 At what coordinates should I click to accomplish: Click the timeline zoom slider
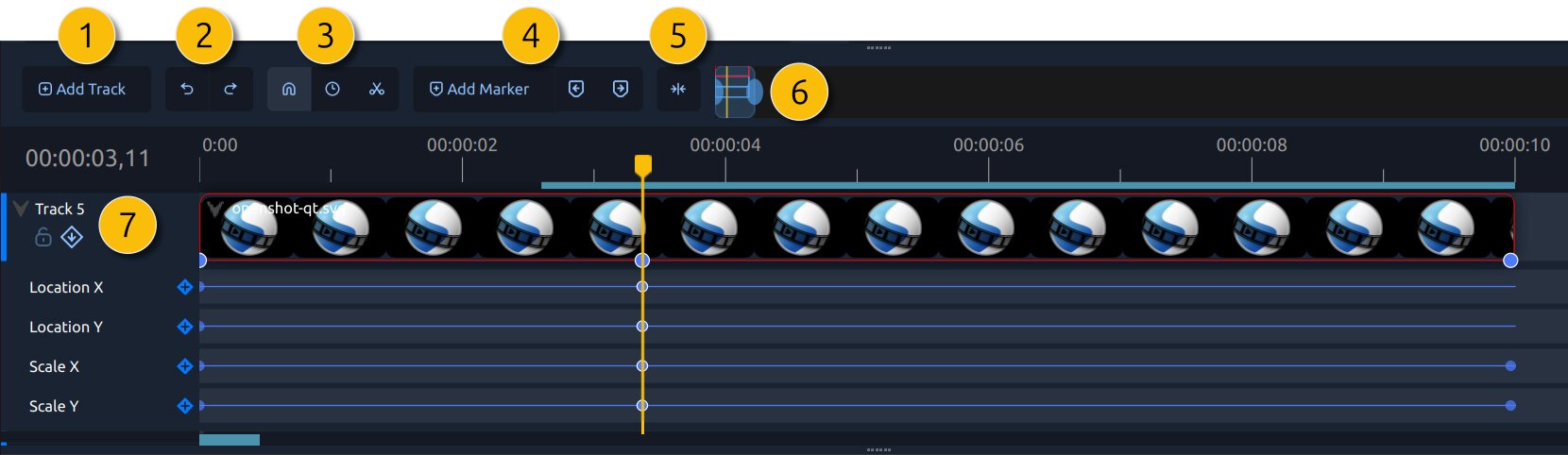point(737,92)
